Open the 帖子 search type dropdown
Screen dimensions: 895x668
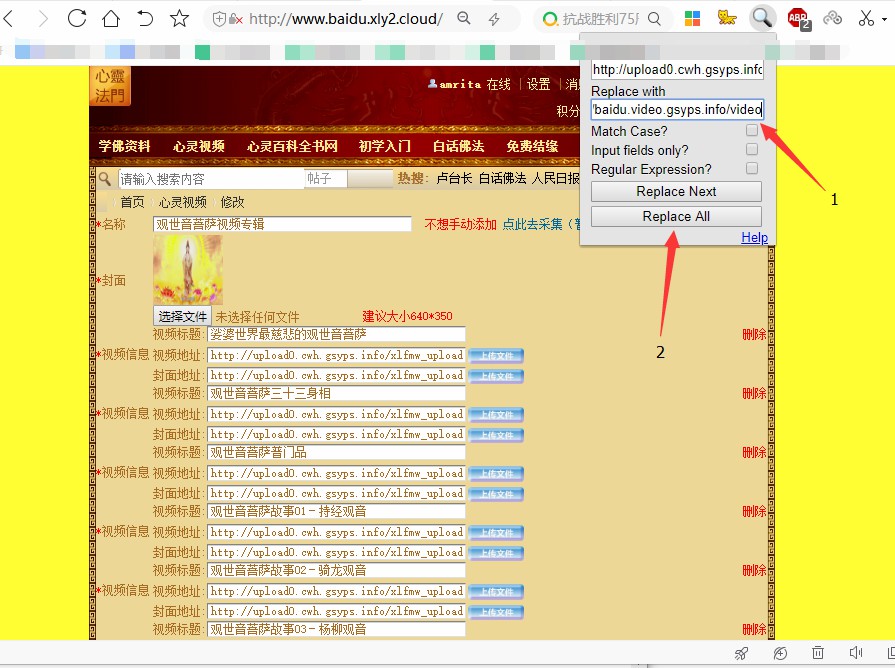pos(326,179)
